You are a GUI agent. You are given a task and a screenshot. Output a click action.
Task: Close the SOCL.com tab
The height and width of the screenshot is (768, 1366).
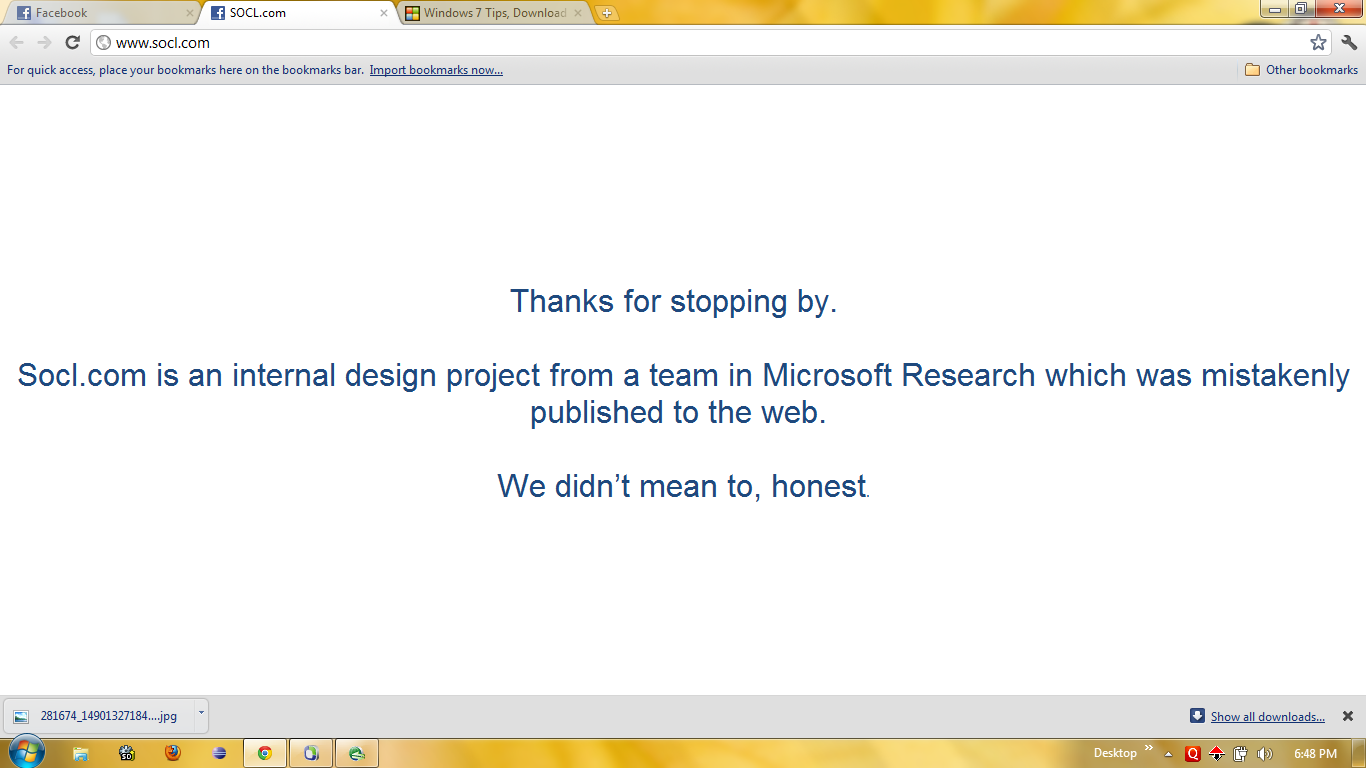(x=383, y=13)
